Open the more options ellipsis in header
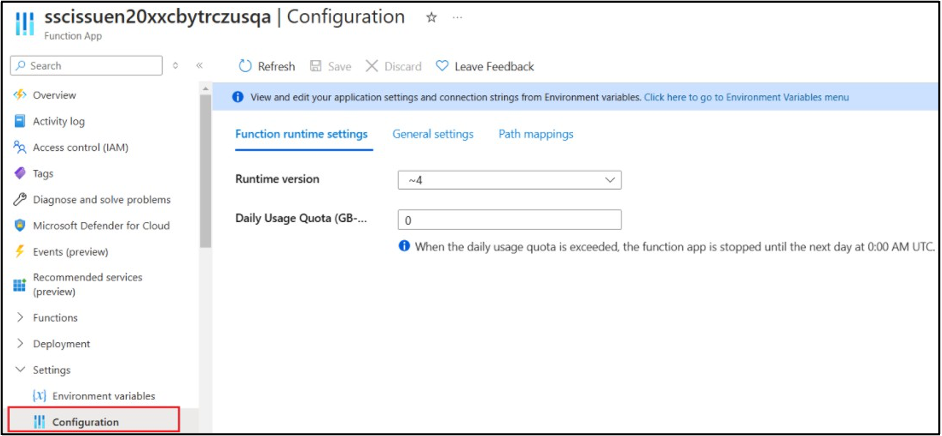 [x=458, y=18]
